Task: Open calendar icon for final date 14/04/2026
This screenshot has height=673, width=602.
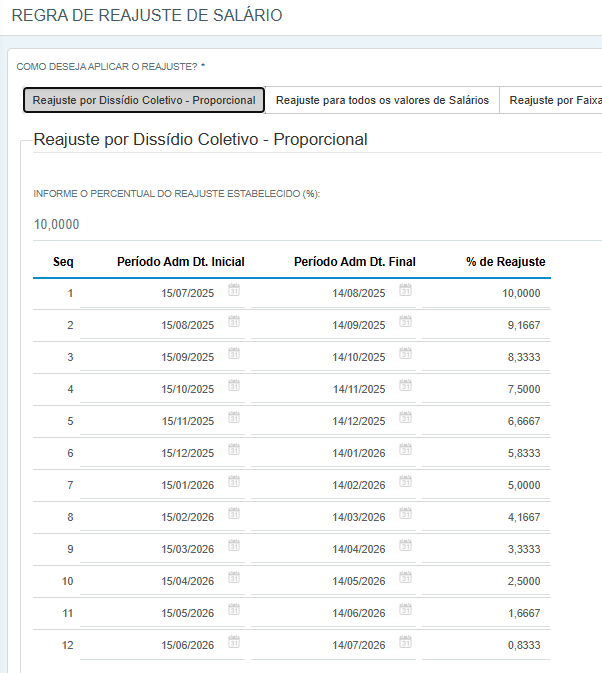Action: coord(405,546)
